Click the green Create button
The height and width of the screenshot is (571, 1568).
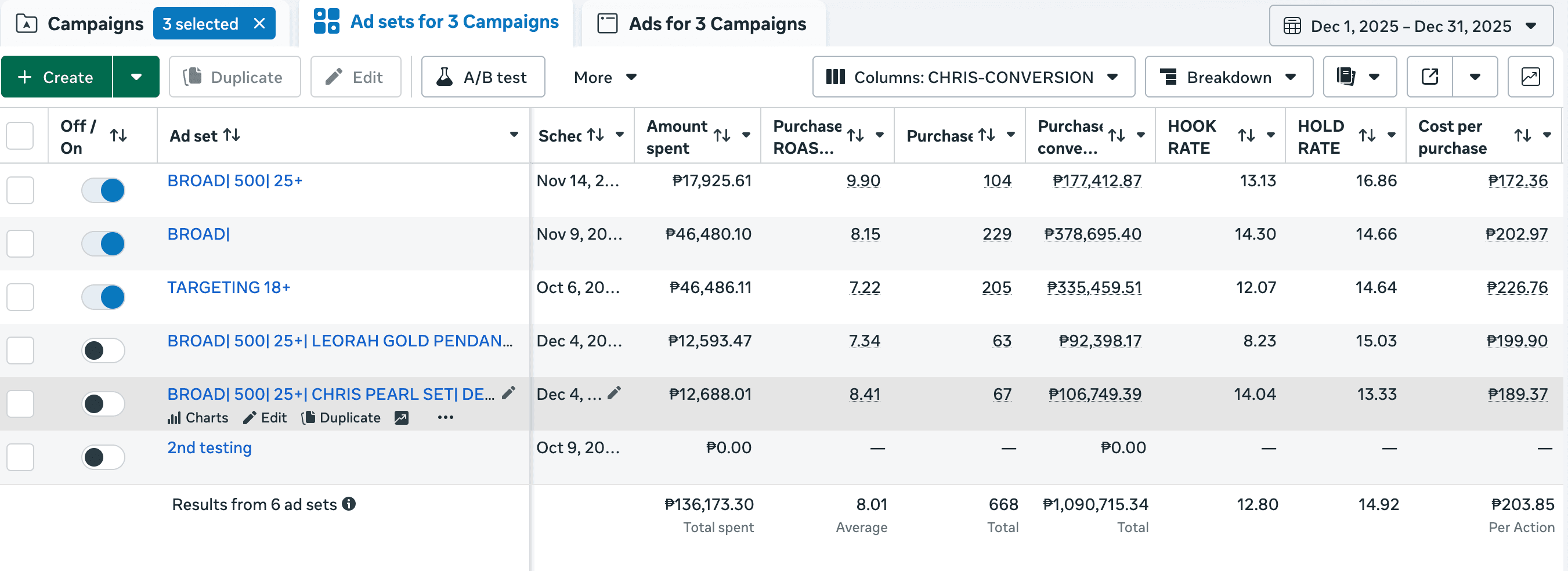57,77
